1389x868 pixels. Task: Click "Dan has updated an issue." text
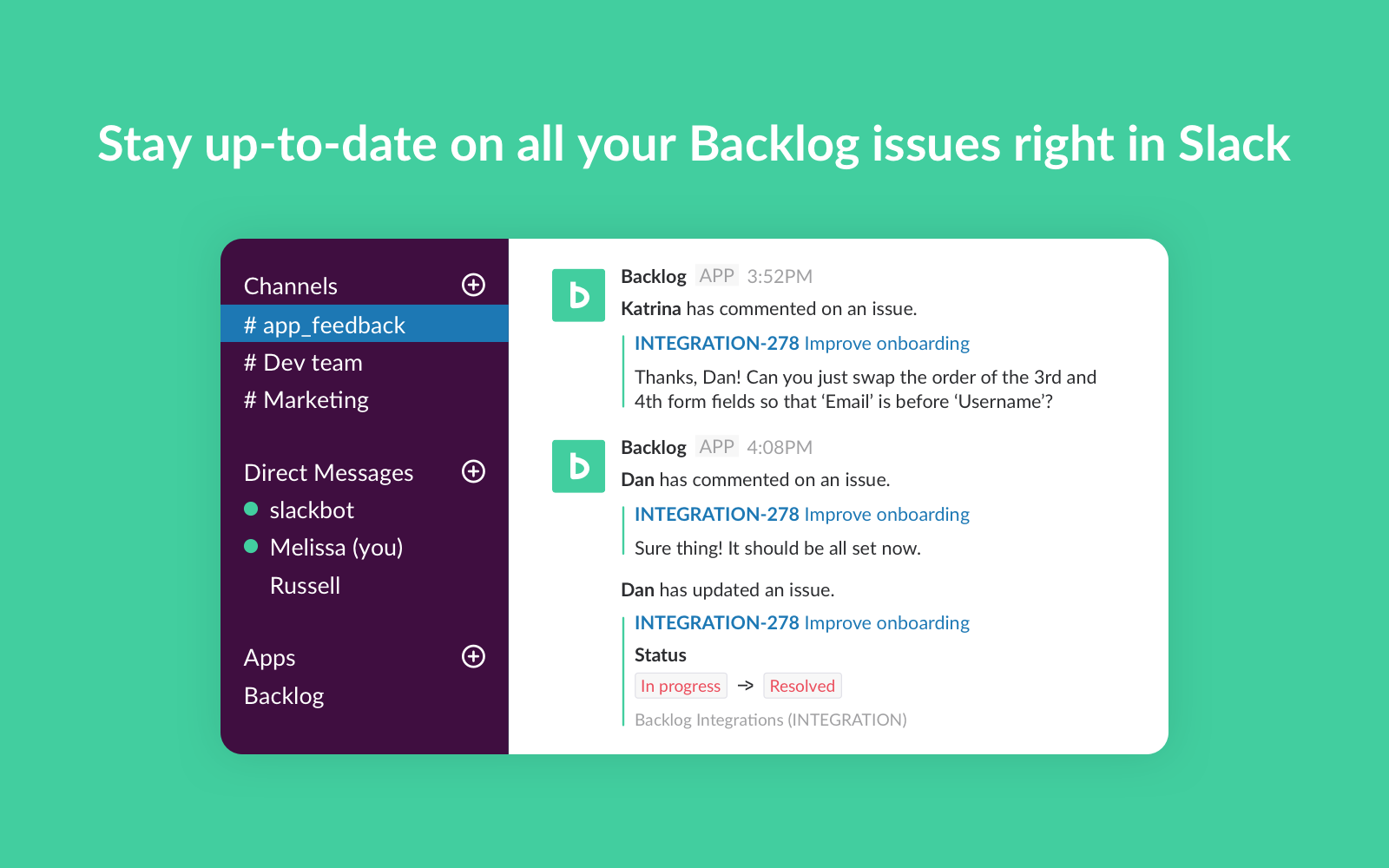(x=727, y=589)
